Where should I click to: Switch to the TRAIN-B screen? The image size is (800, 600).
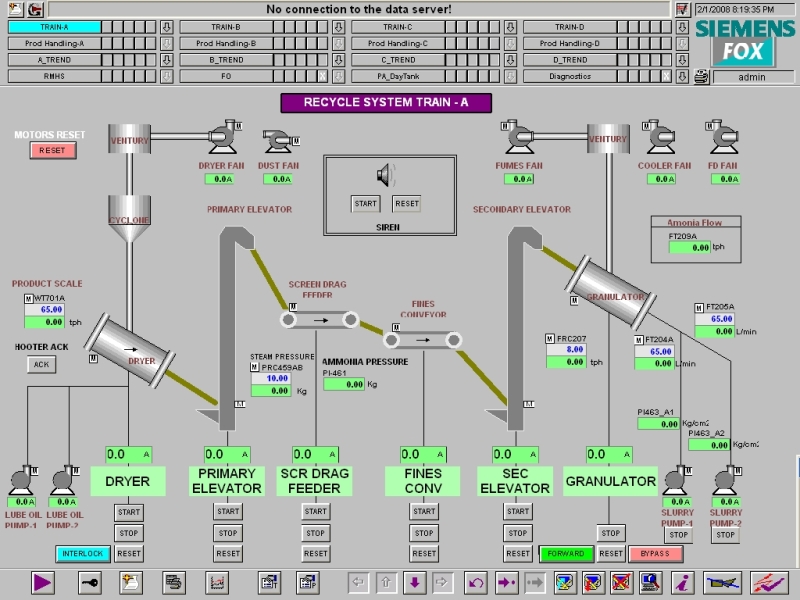[x=226, y=27]
